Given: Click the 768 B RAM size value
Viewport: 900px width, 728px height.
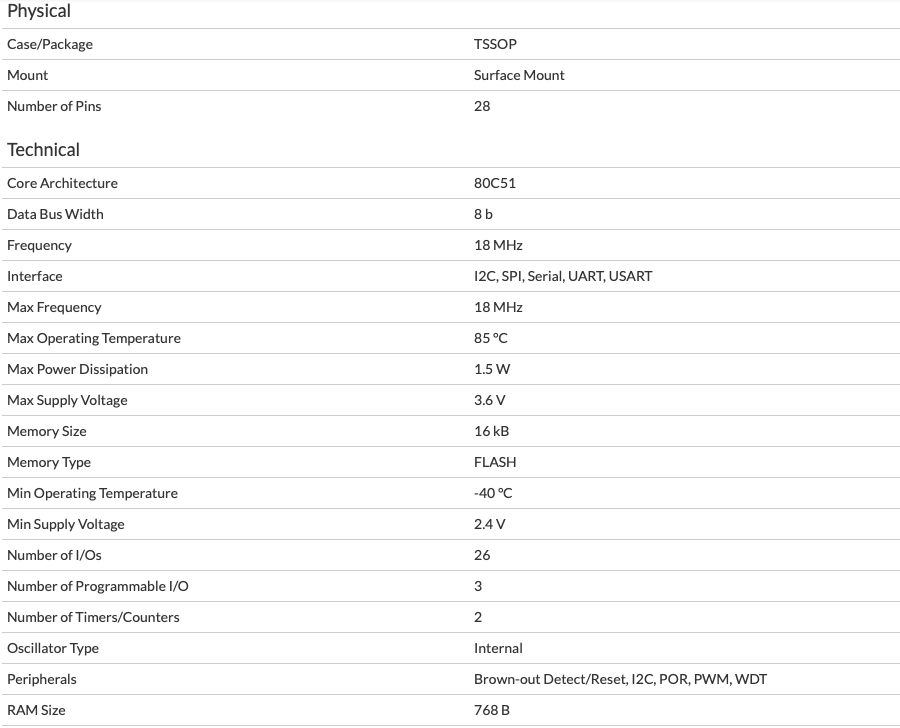Looking at the screenshot, I should click(x=491, y=710).
